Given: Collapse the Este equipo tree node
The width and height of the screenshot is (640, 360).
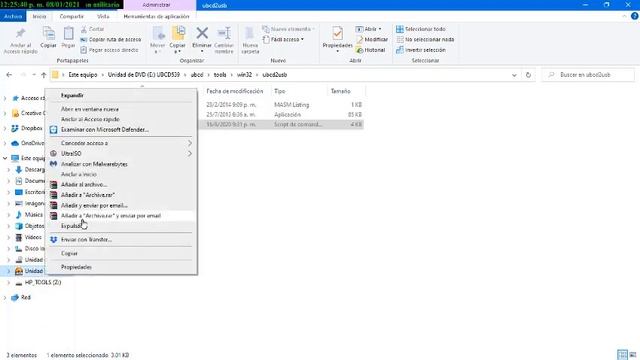Looking at the screenshot, I should [5, 158].
